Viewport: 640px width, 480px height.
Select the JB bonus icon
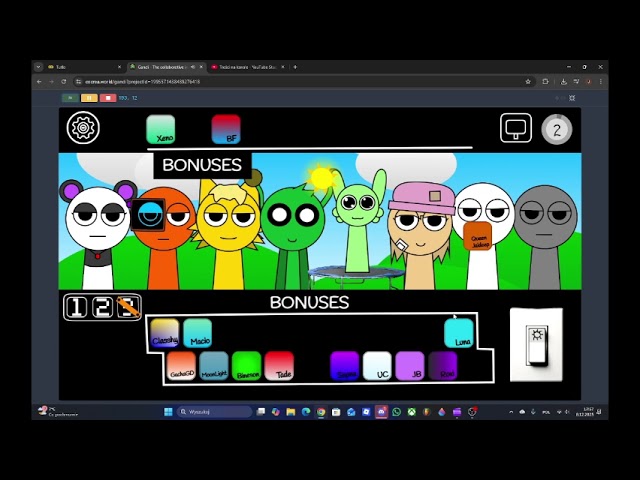410,366
